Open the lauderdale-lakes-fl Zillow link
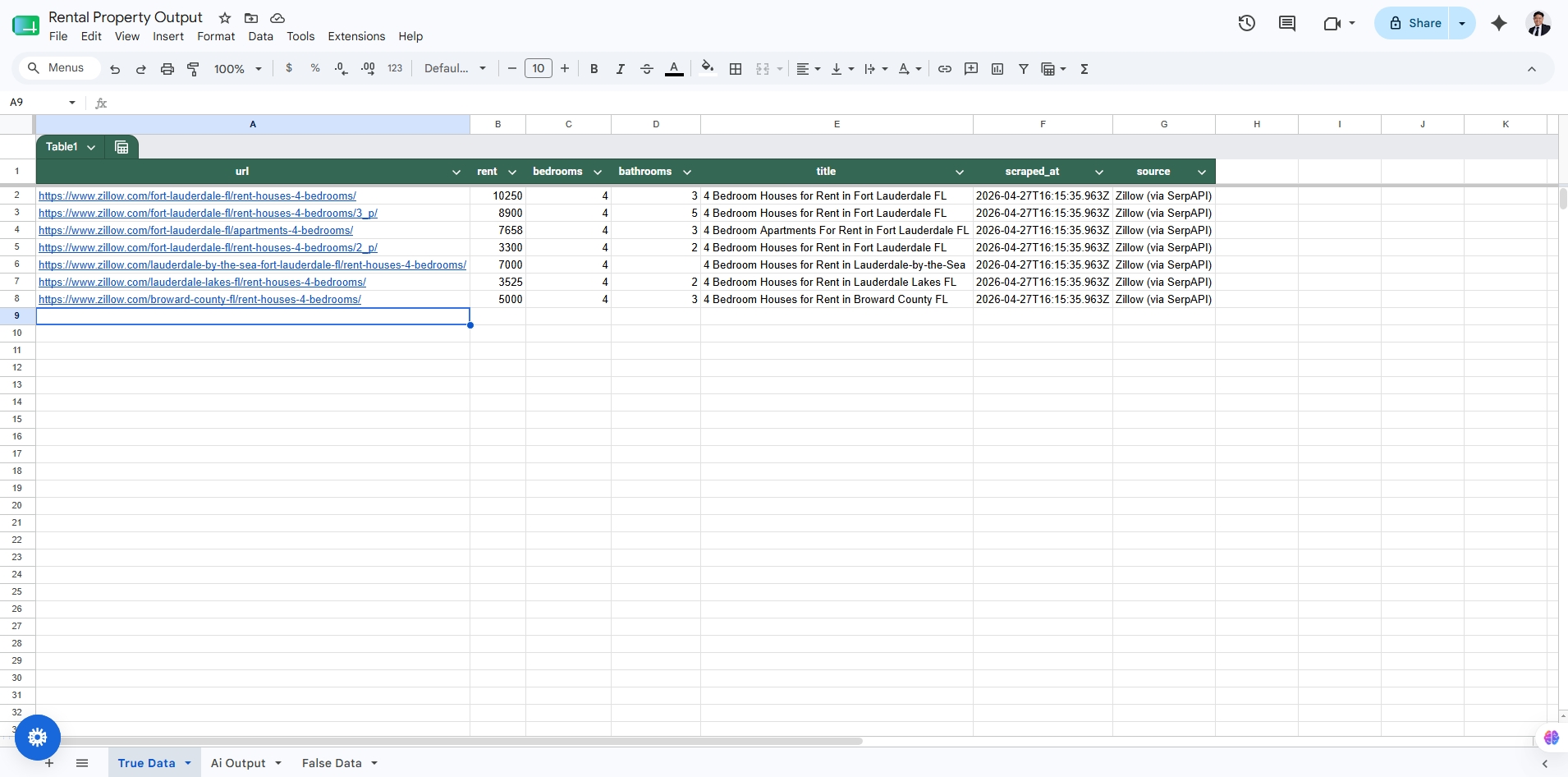This screenshot has height=777, width=1568. (x=202, y=283)
